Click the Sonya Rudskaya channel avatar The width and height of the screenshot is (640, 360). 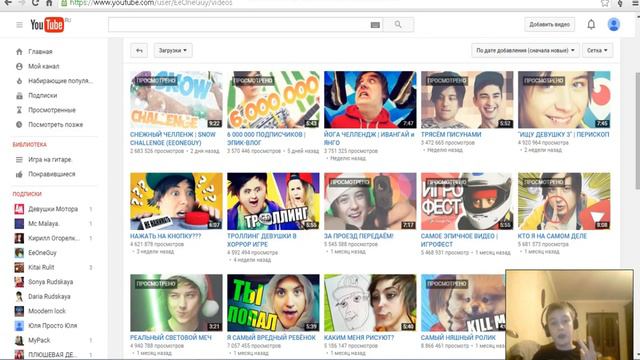19,282
